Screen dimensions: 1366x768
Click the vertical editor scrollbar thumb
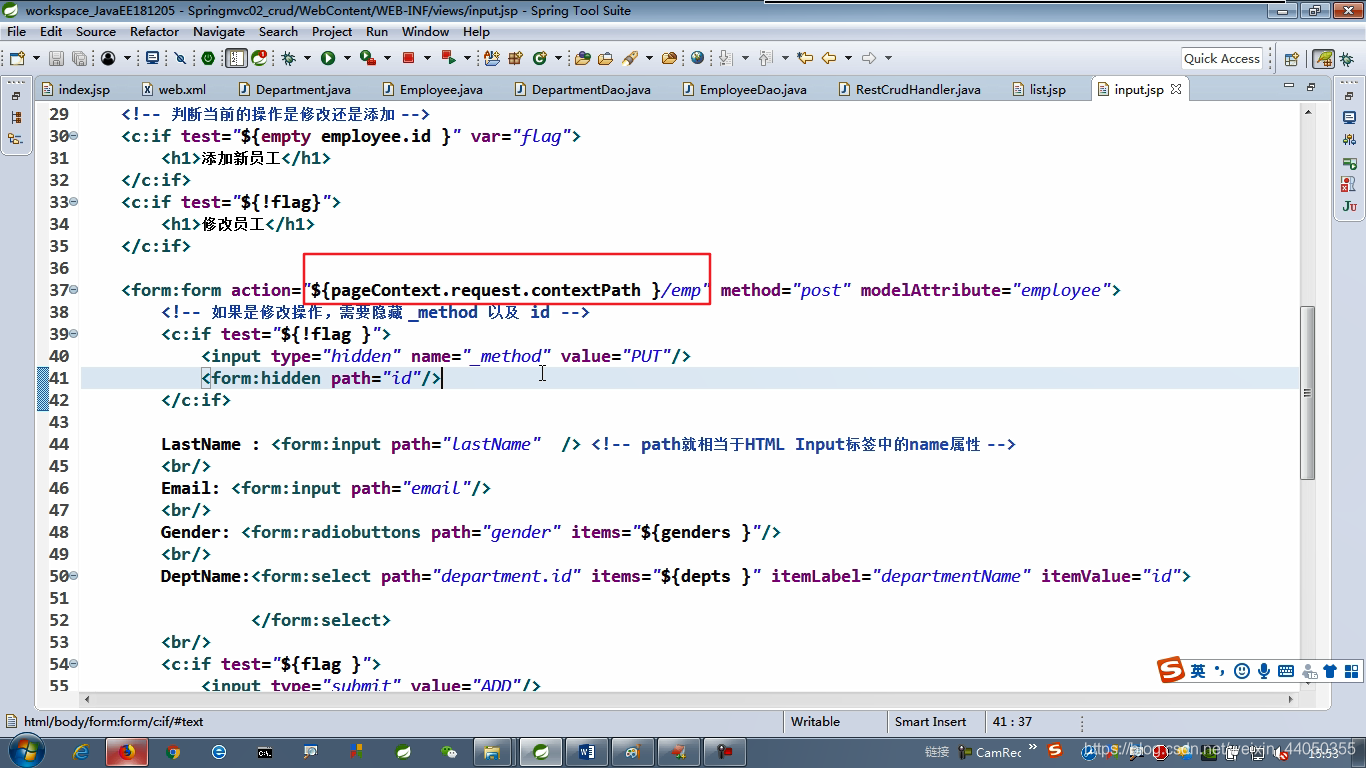(x=1307, y=393)
